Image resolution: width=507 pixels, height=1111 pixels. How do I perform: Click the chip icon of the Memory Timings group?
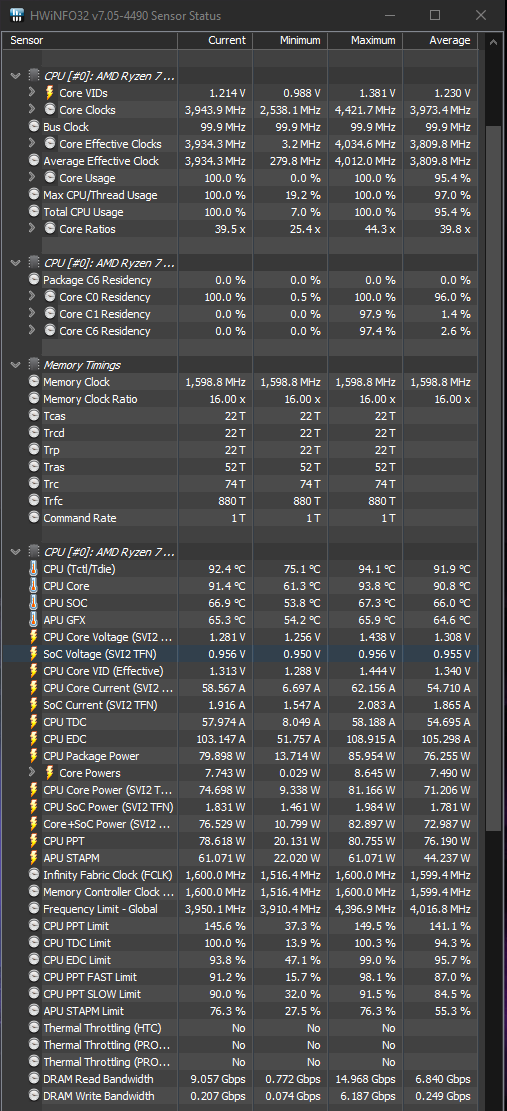click(33, 365)
